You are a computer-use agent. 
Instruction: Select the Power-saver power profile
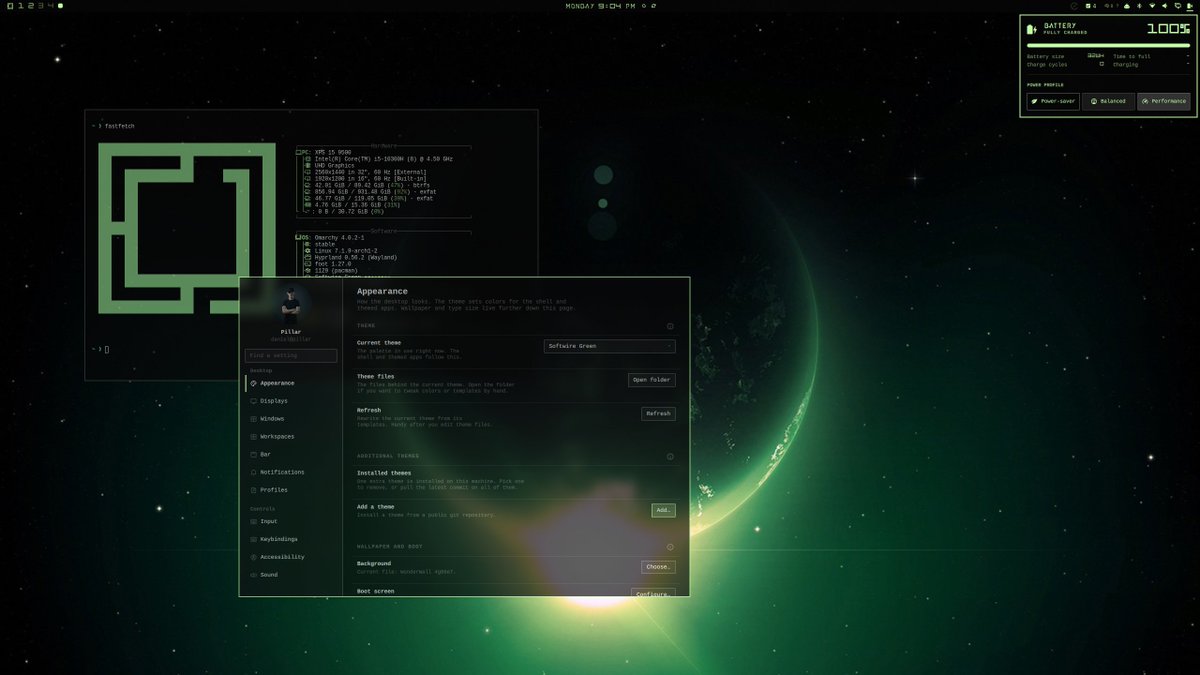[1053, 101]
